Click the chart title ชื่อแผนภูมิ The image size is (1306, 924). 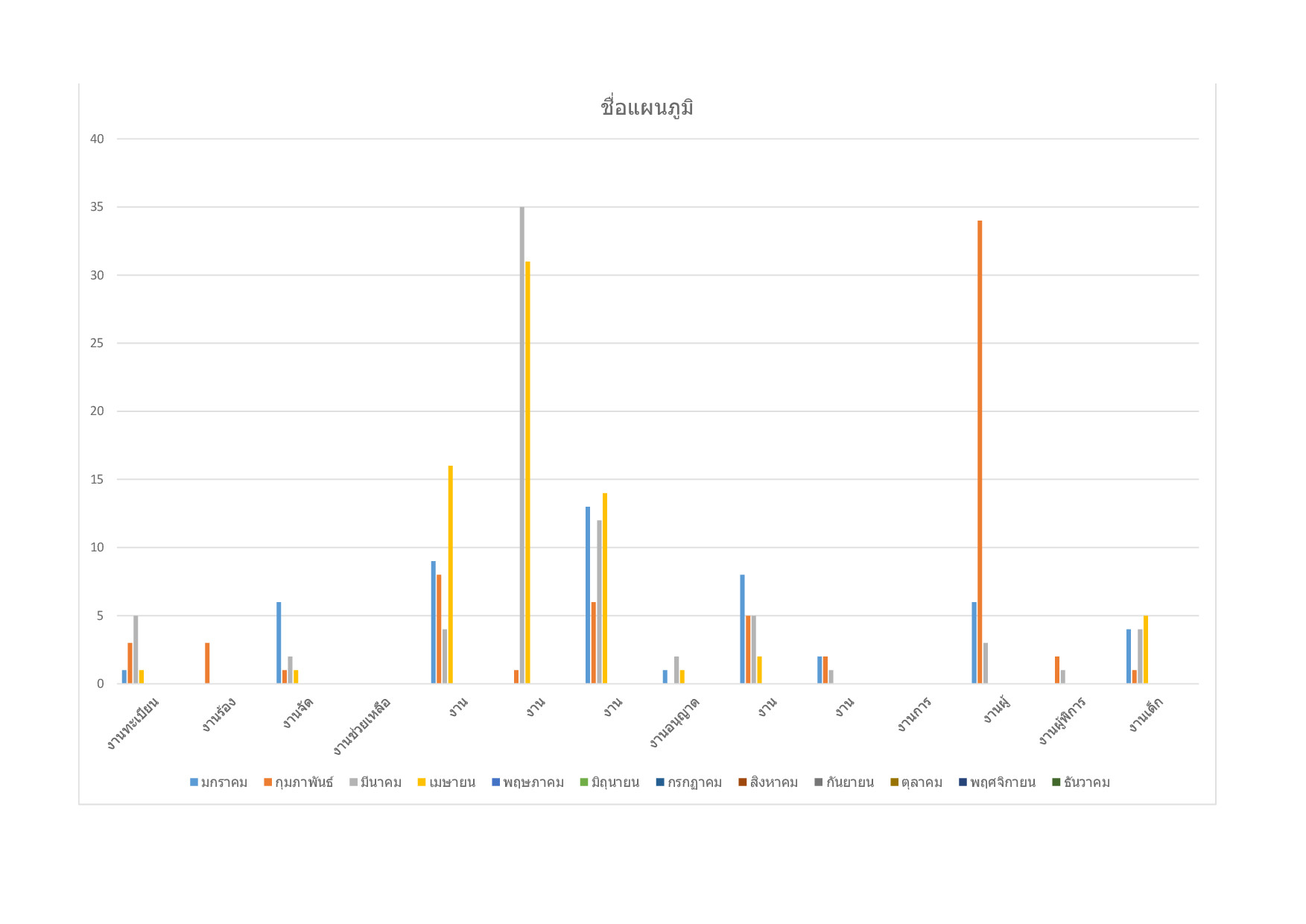pyautogui.click(x=646, y=108)
